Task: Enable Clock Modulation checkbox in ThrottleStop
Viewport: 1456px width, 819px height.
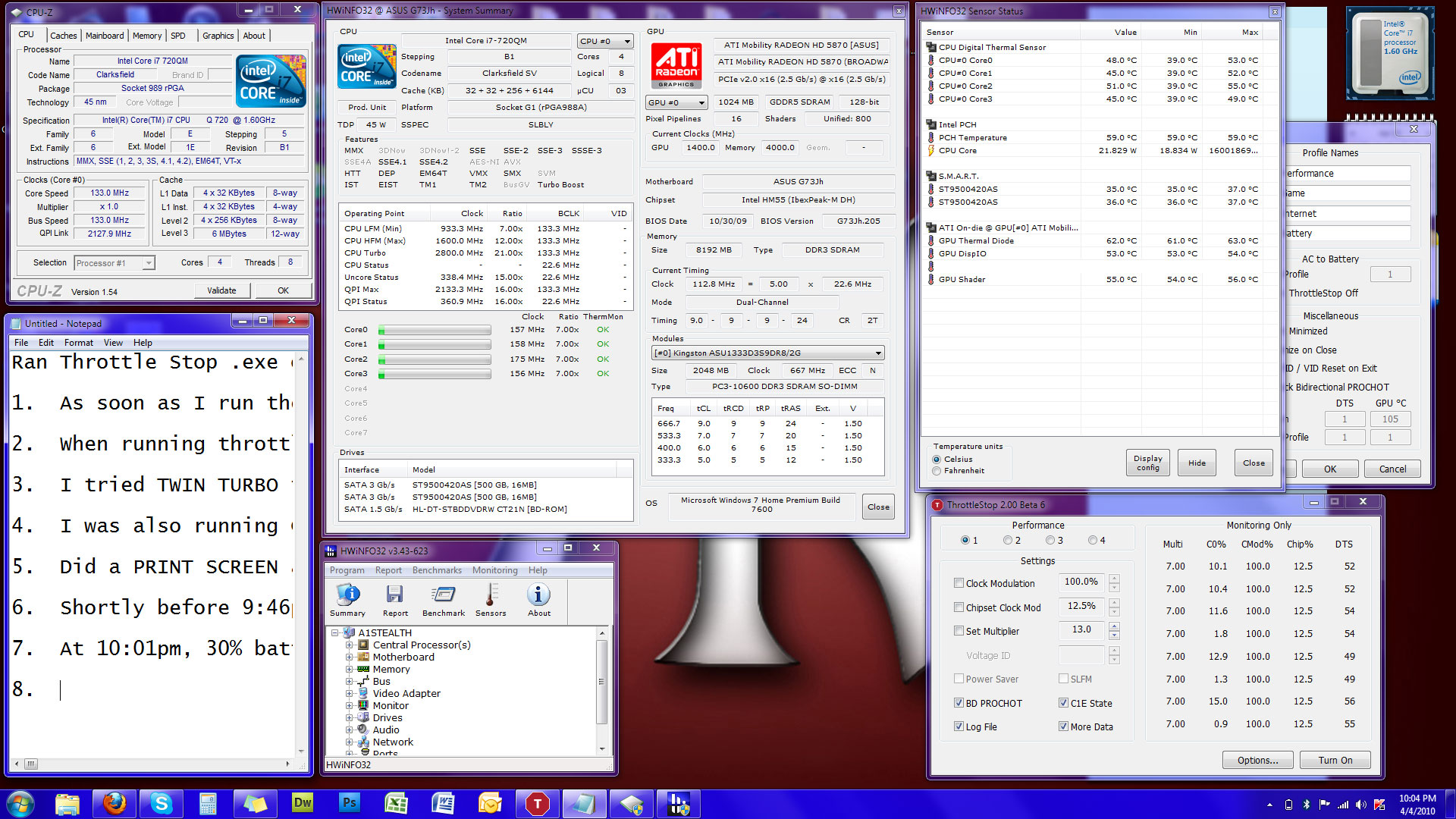Action: pos(959,583)
